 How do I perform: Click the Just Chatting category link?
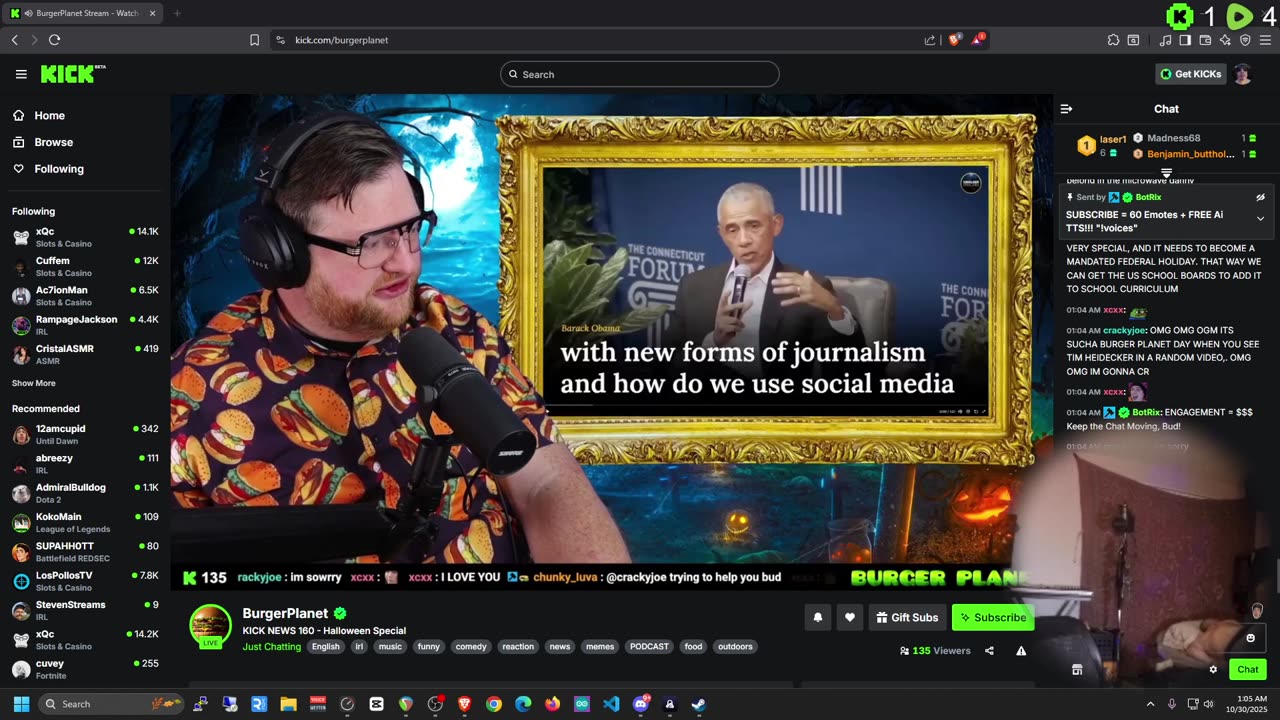tap(271, 647)
